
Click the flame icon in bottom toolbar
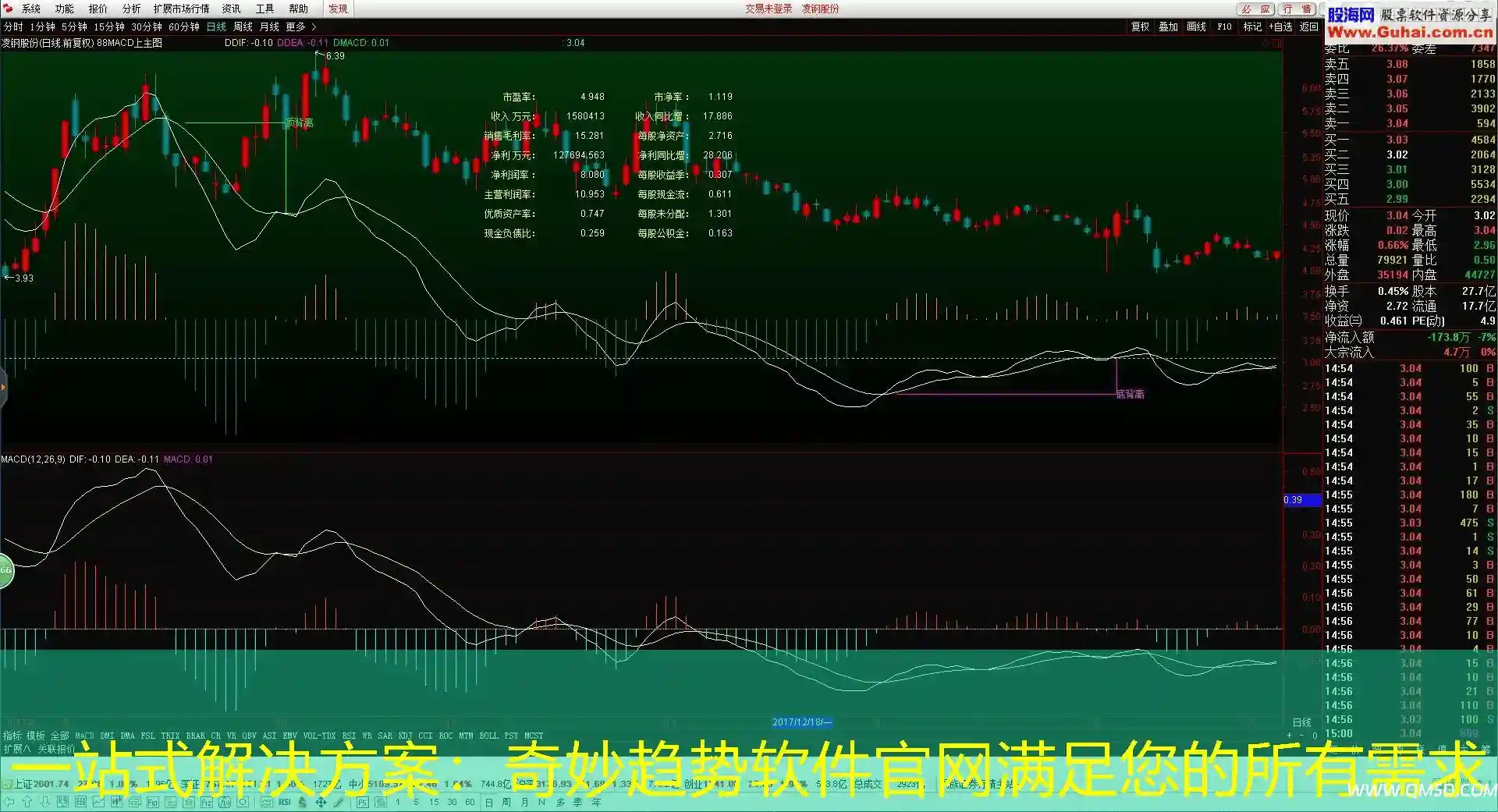(x=302, y=802)
